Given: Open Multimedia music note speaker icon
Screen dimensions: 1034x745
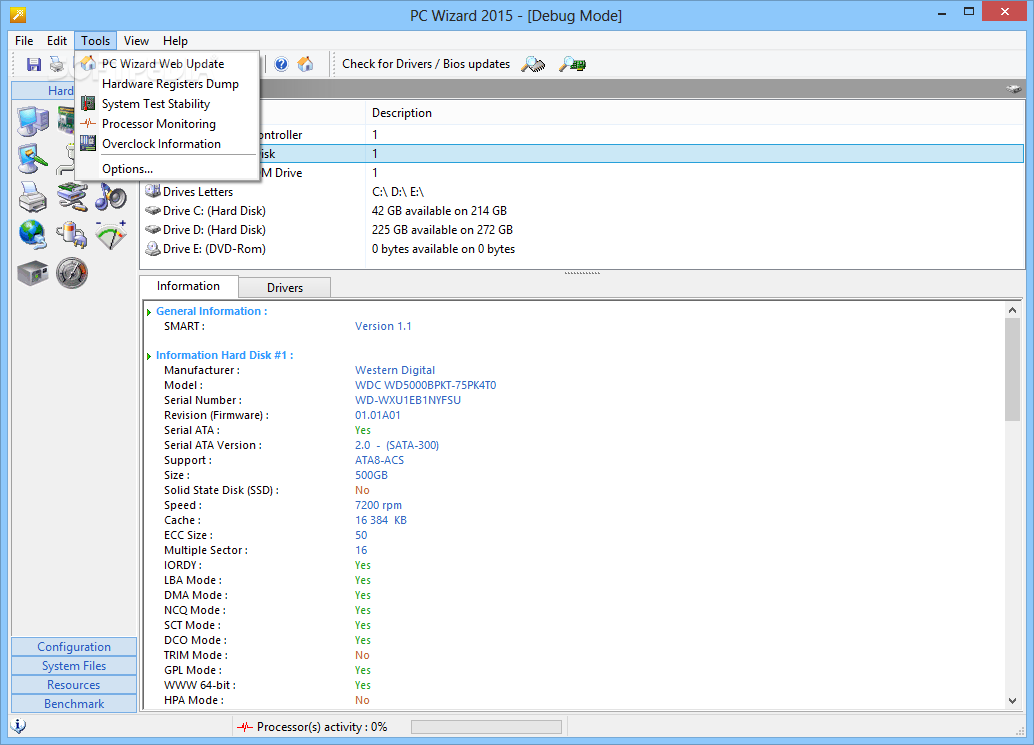Looking at the screenshot, I should pos(111,196).
